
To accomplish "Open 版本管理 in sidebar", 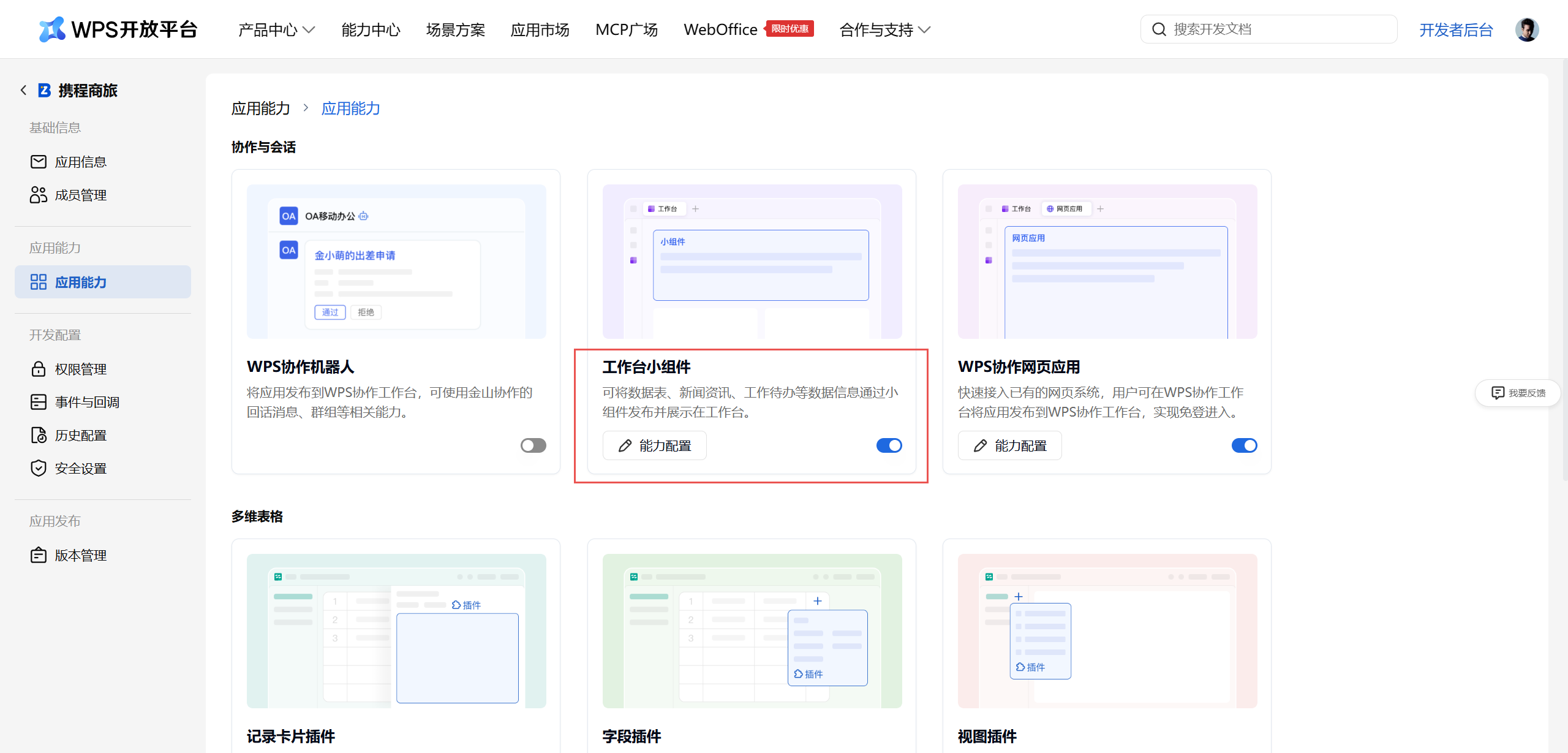I will coord(69,555).
